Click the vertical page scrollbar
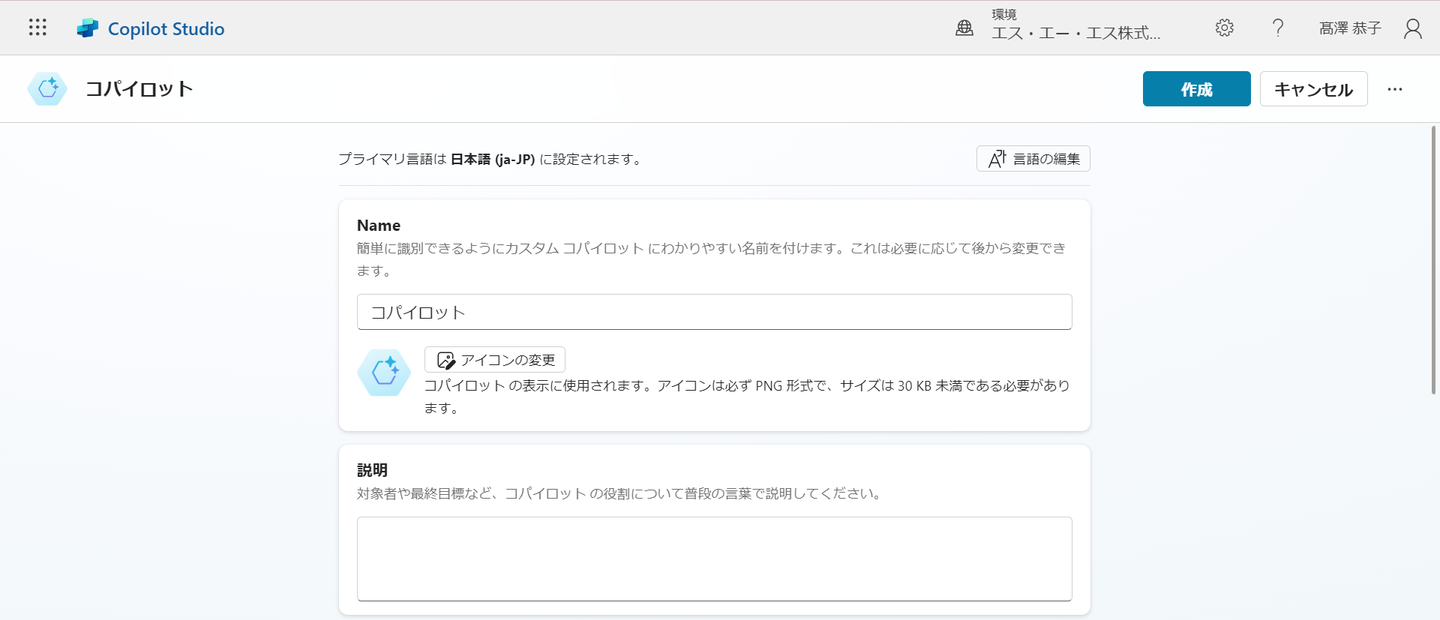 (1435, 260)
